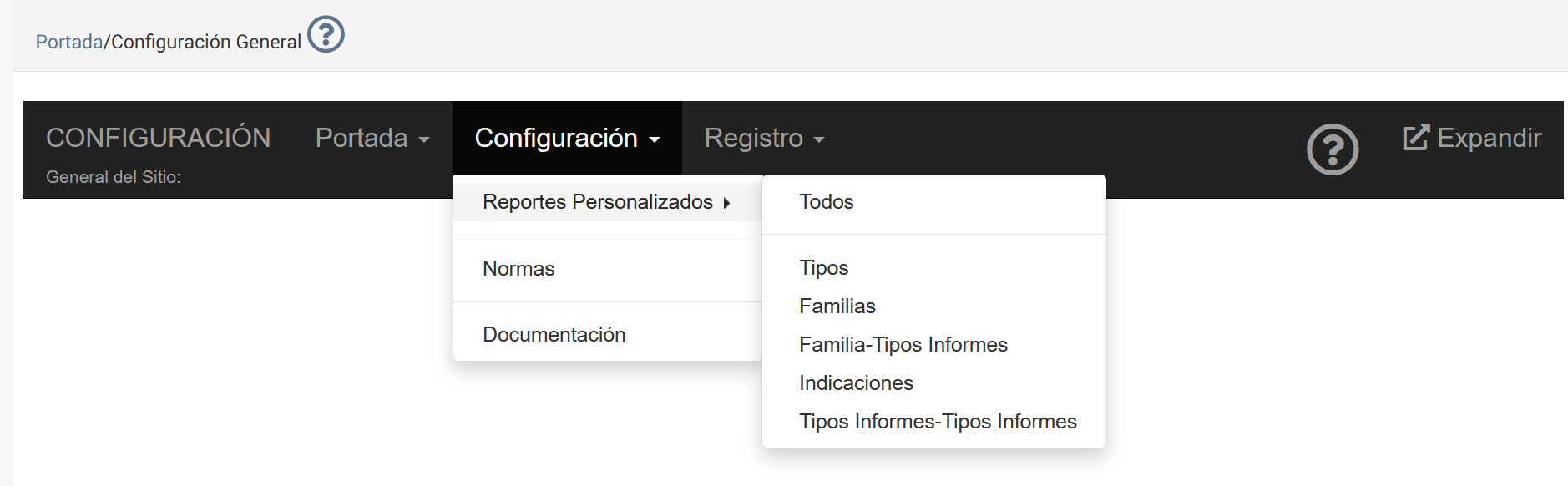Screen dimensions: 1568x486
Task: Click Familia-Tipos Informes option
Action: (x=903, y=344)
